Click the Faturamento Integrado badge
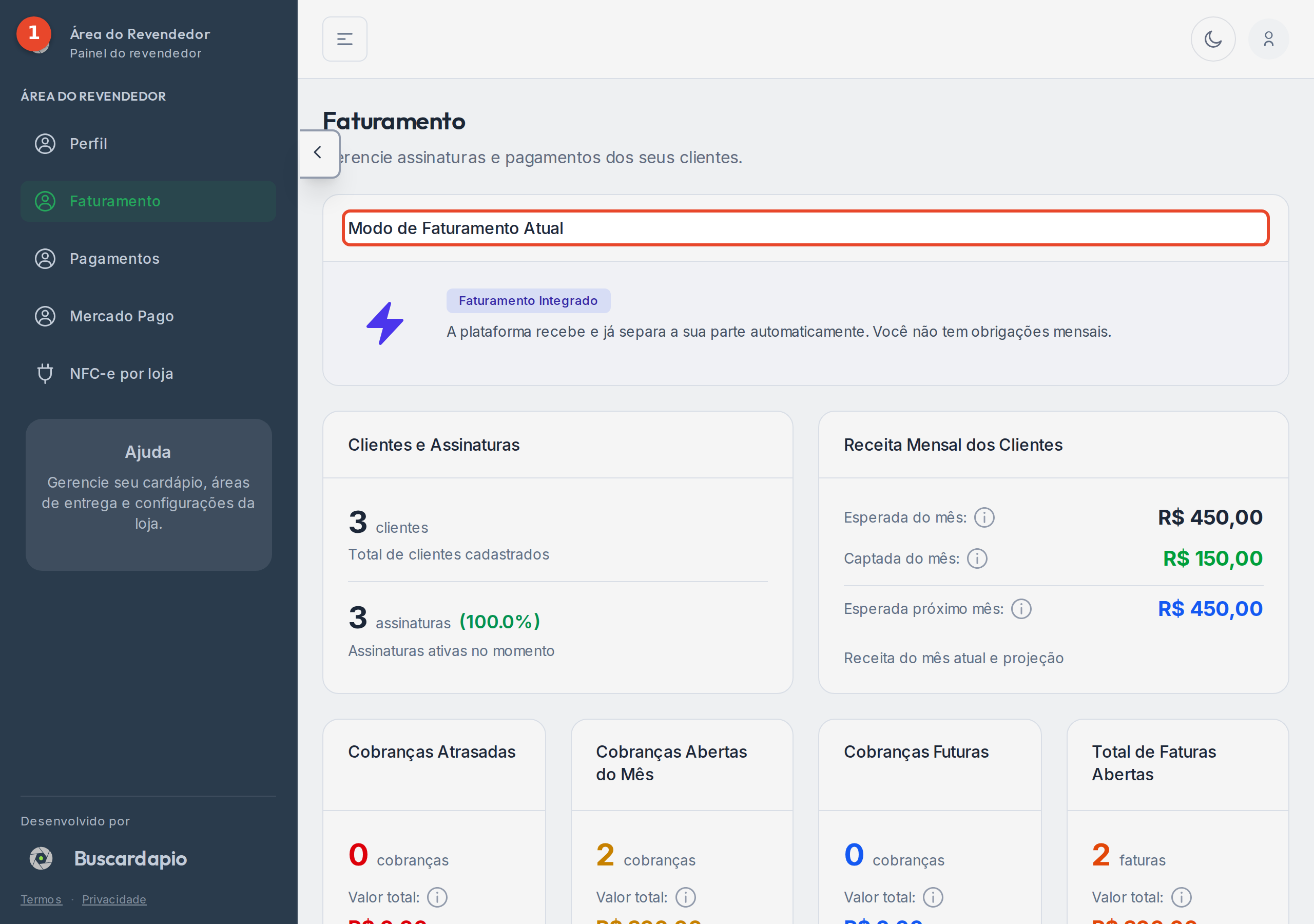Screen dimensions: 1314x924 [528, 301]
